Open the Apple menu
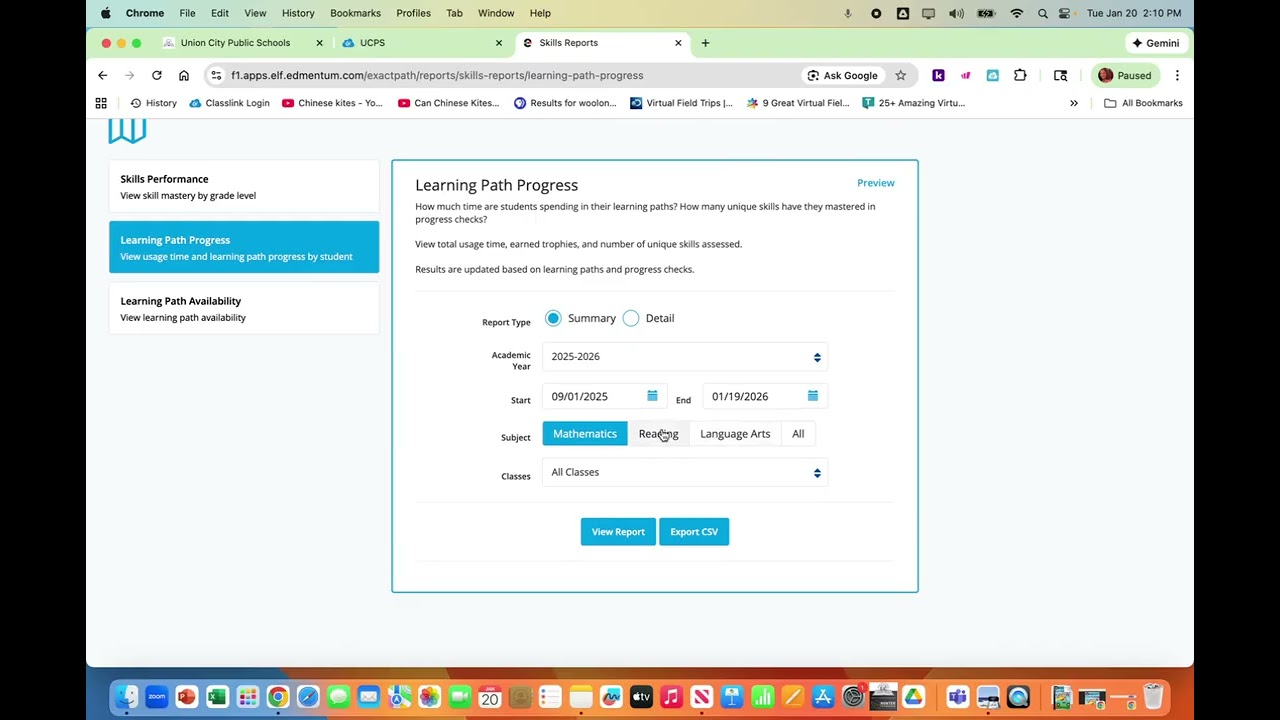 [x=105, y=13]
